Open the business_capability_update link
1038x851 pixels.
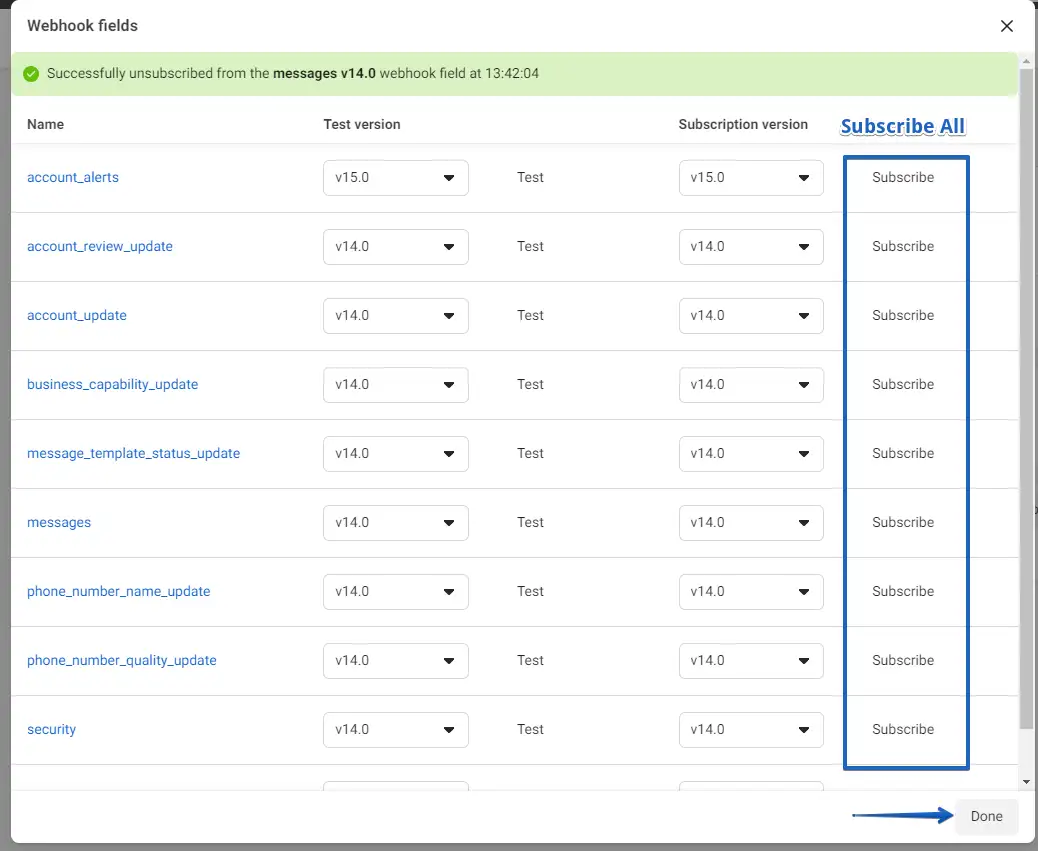click(112, 385)
